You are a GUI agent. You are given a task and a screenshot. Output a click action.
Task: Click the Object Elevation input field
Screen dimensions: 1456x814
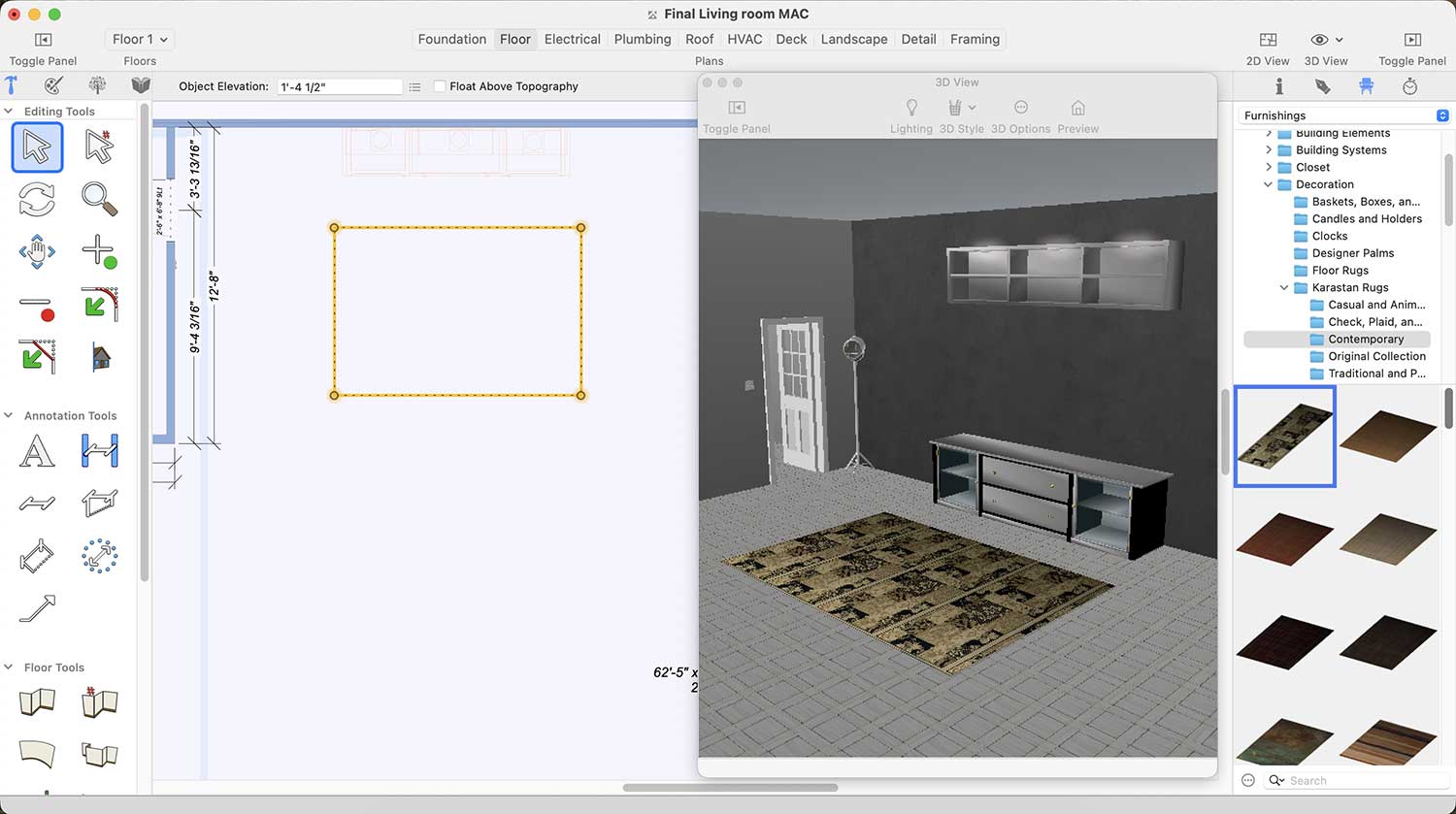[339, 86]
